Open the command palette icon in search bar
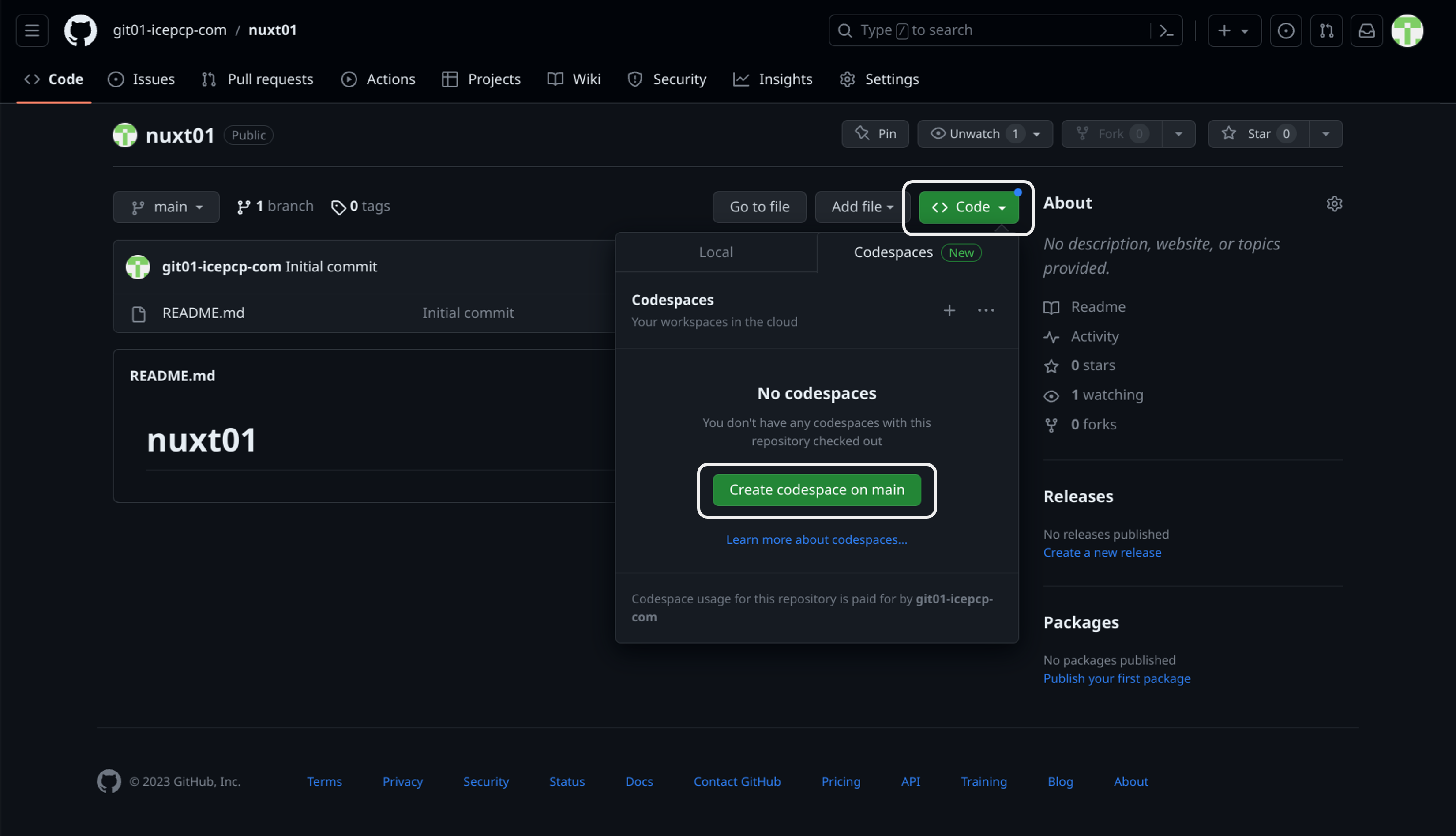Screen dimensions: 1456x836 [x=1166, y=30]
